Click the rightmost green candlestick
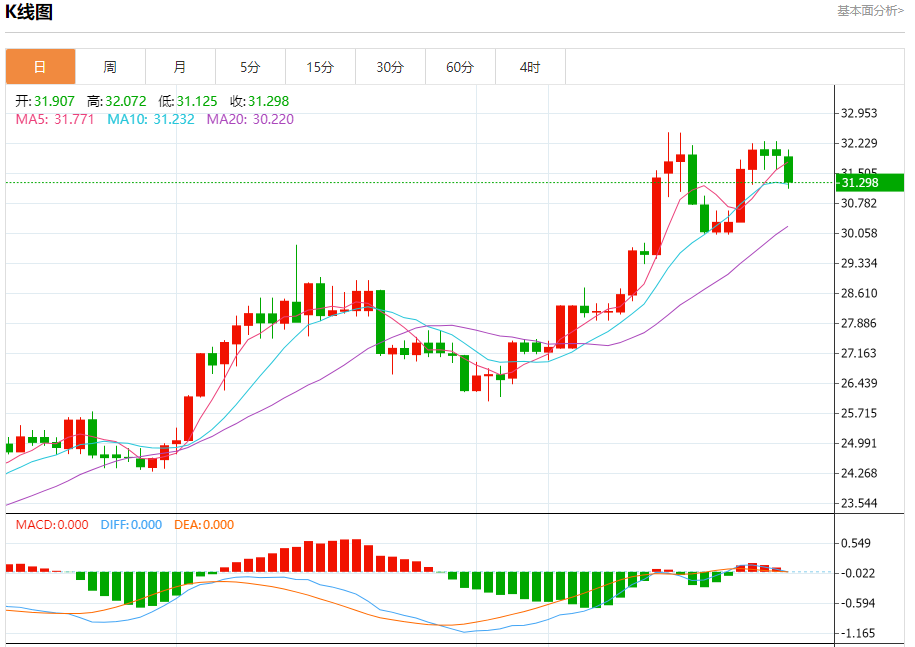 click(x=789, y=169)
